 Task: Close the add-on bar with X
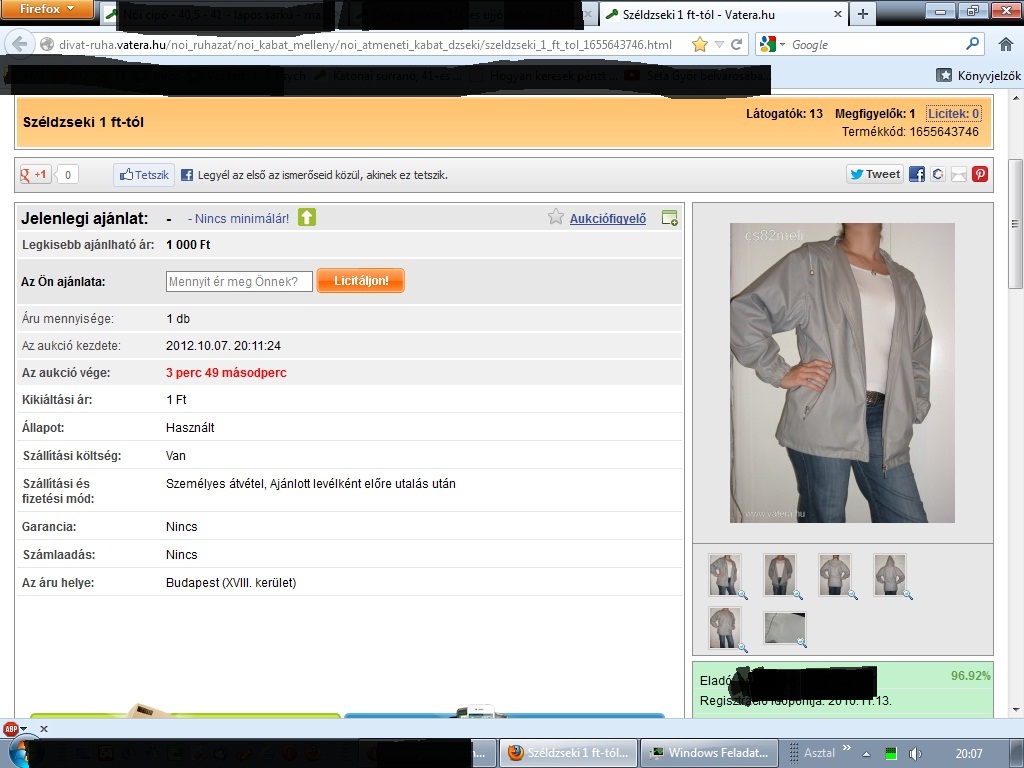click(44, 729)
